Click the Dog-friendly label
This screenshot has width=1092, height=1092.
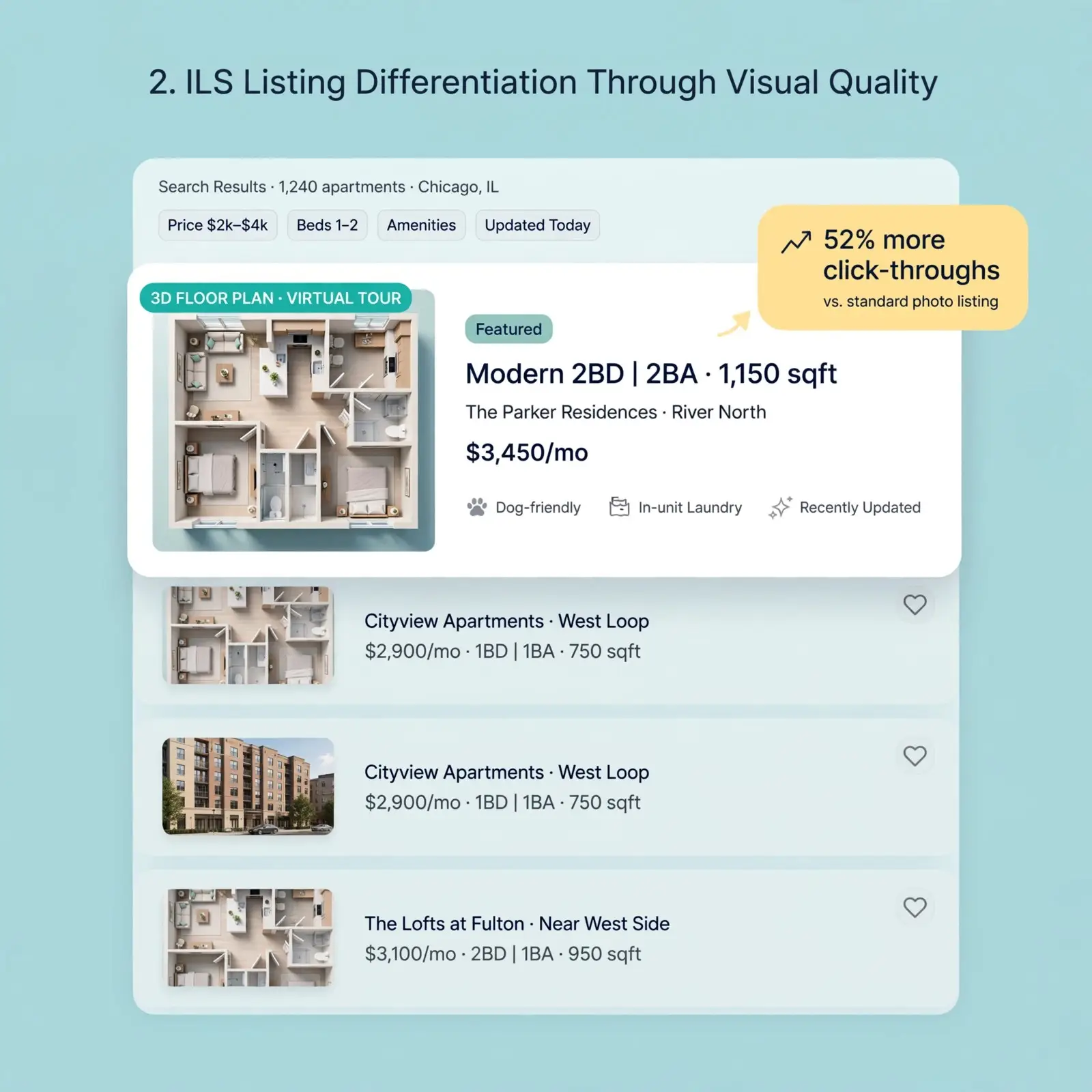538,508
